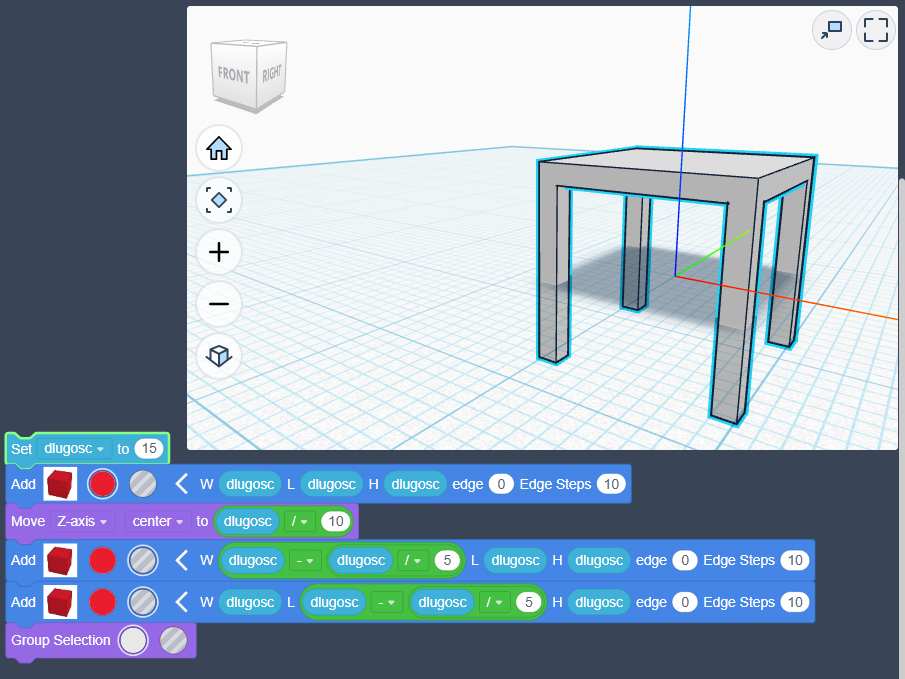Click W dlugosc variable in third Add block

(250, 602)
